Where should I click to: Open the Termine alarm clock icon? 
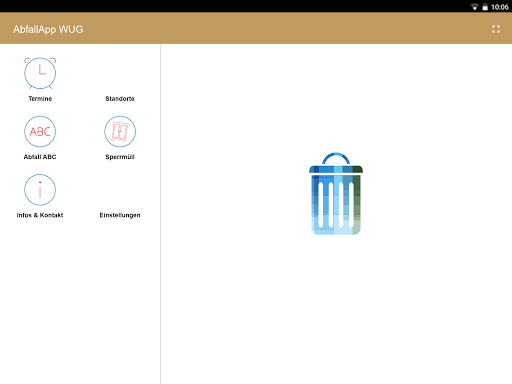point(40,73)
